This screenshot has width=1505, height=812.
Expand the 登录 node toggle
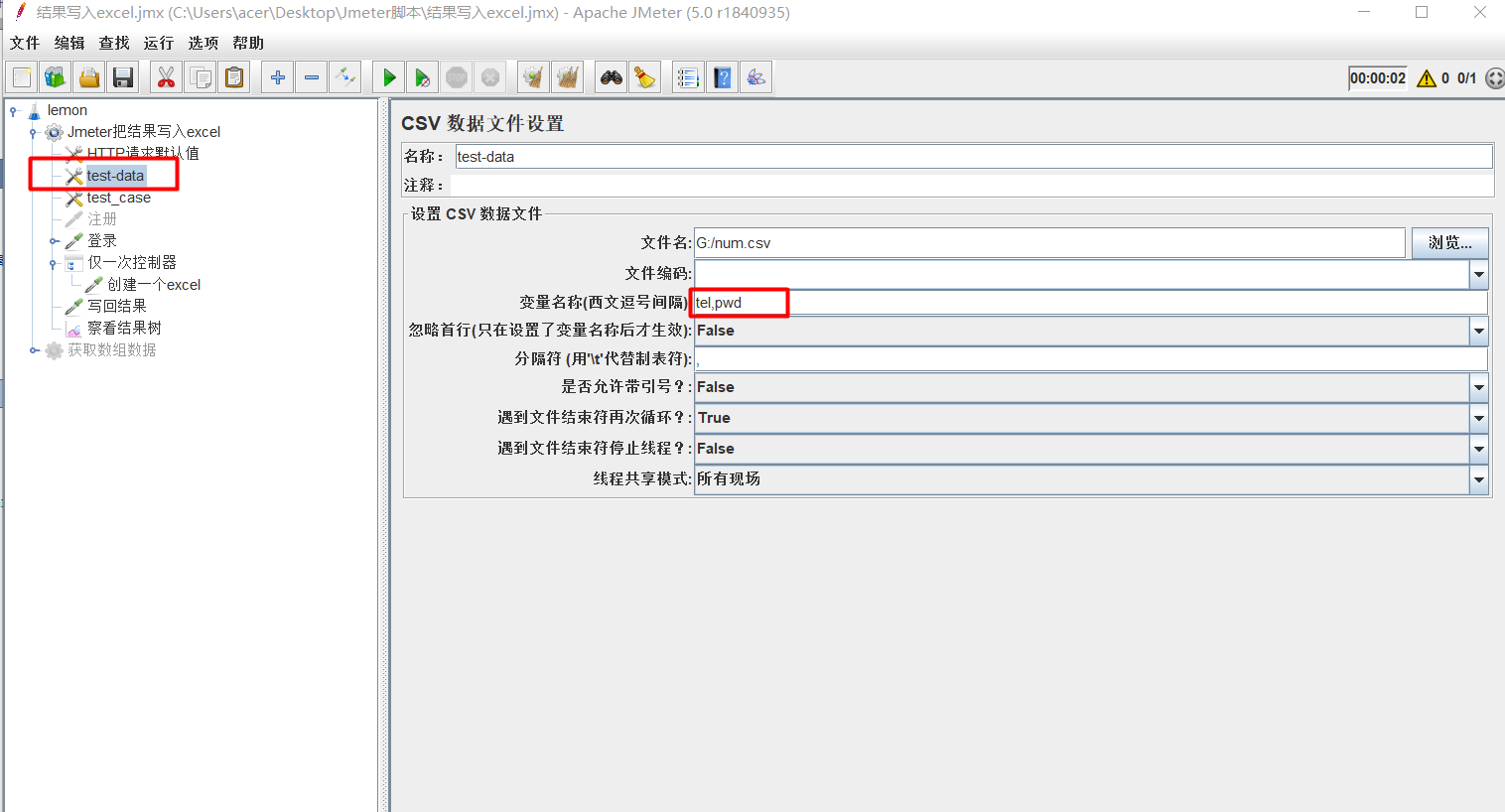pos(54,241)
